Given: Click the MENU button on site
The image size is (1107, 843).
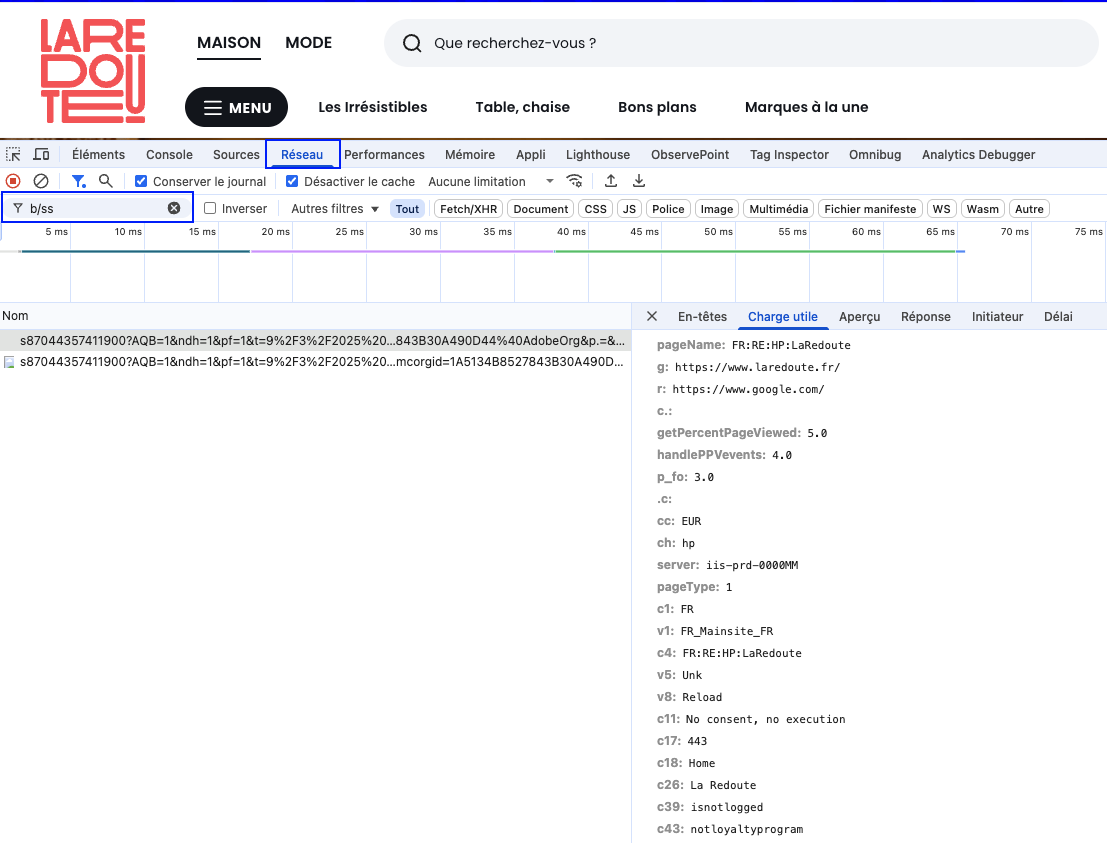Looking at the screenshot, I should pos(236,108).
